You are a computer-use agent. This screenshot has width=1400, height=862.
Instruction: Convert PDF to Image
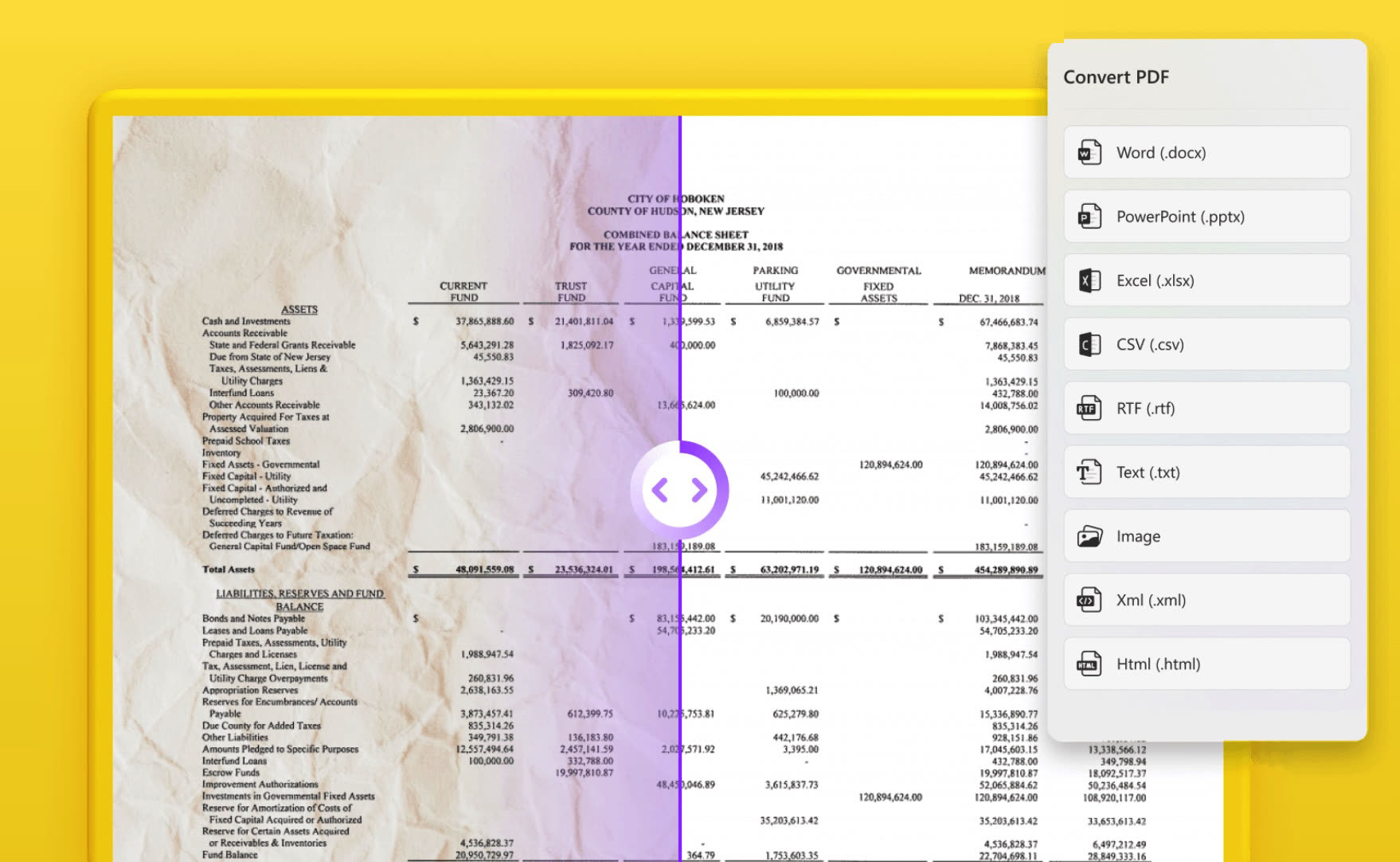tap(1206, 536)
